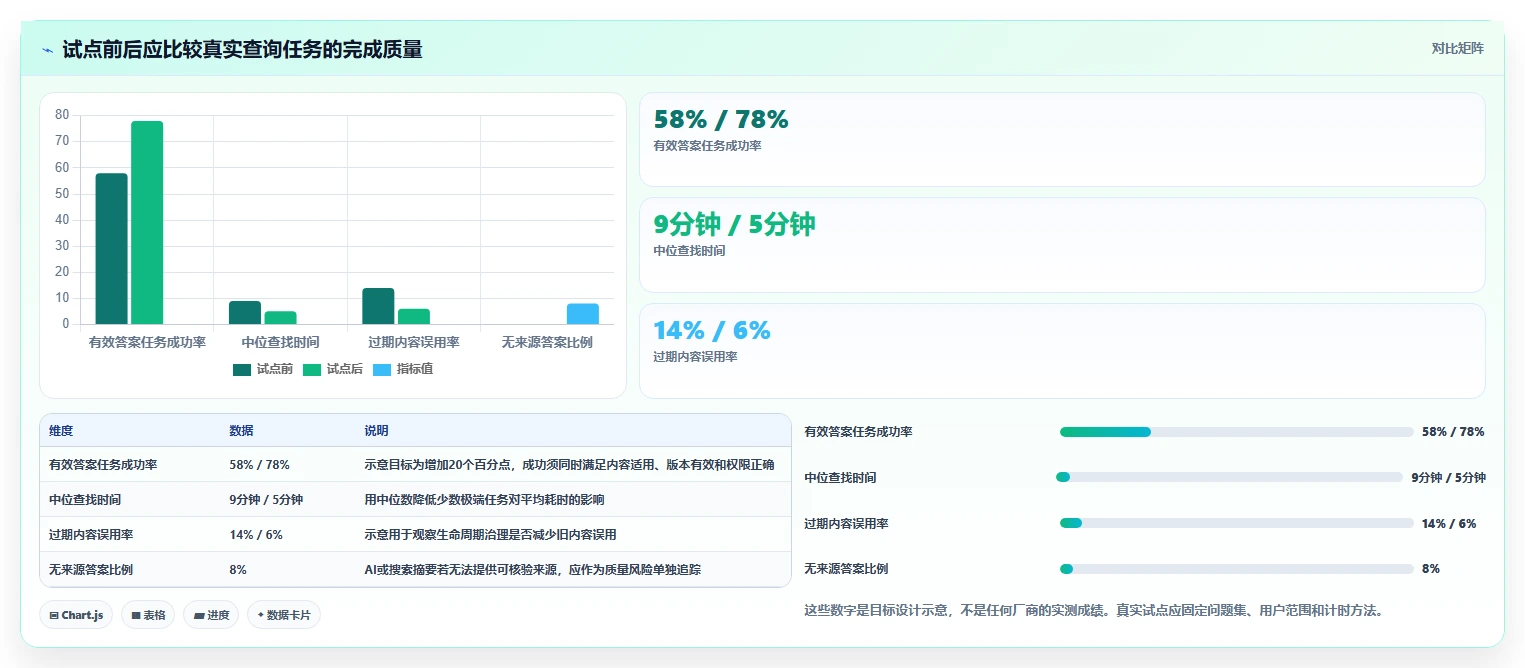Click the 中位查找时间 cell in the table
Viewport: 1525px width, 668px height.
click(x=85, y=500)
